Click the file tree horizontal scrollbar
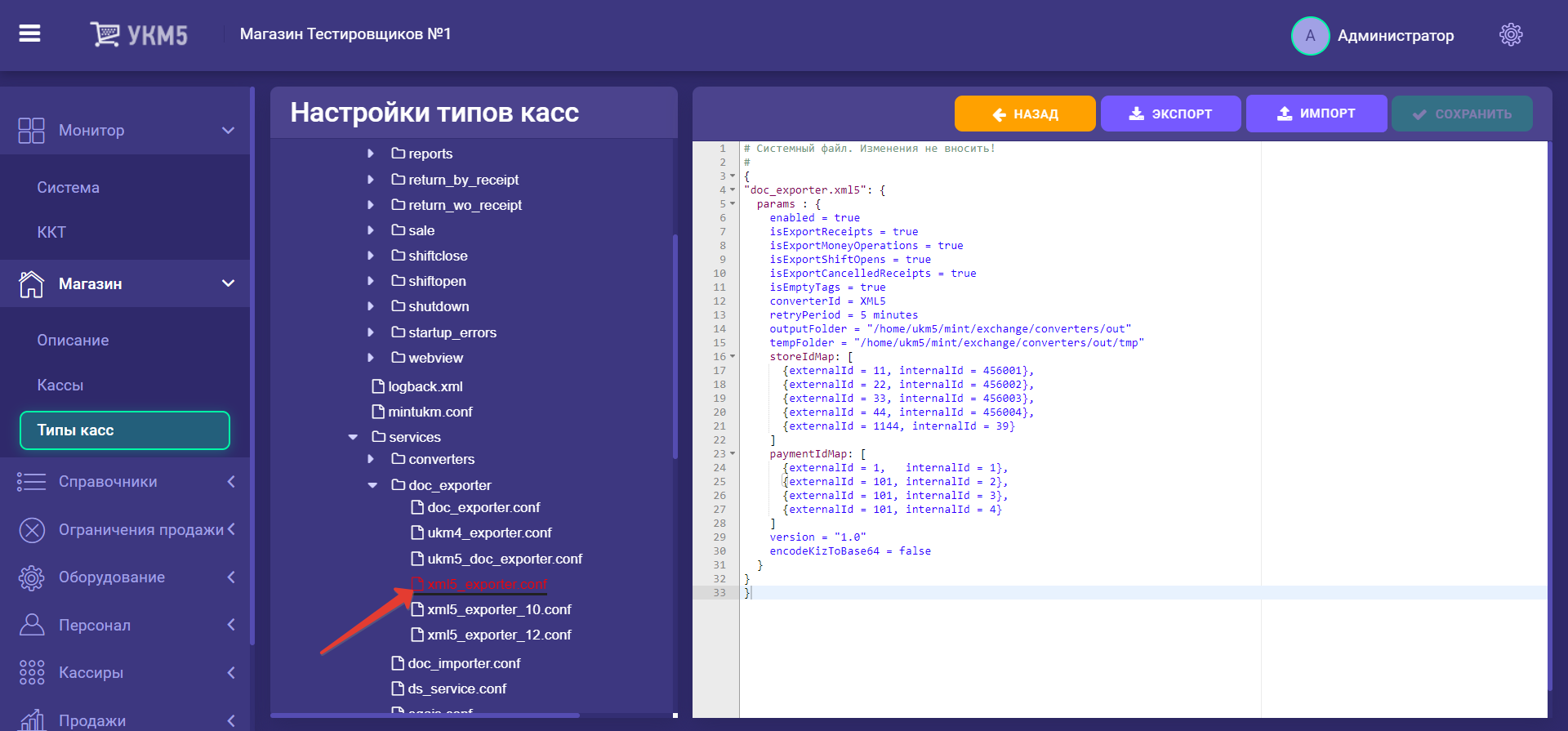1568x731 pixels. tap(425, 715)
